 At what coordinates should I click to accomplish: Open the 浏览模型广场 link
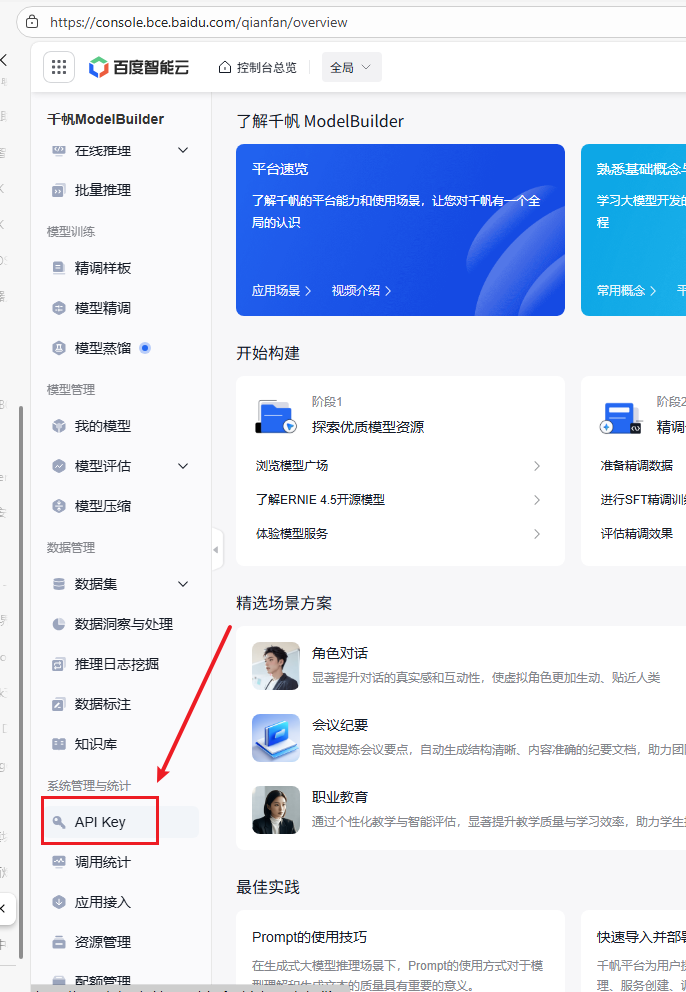click(292, 466)
